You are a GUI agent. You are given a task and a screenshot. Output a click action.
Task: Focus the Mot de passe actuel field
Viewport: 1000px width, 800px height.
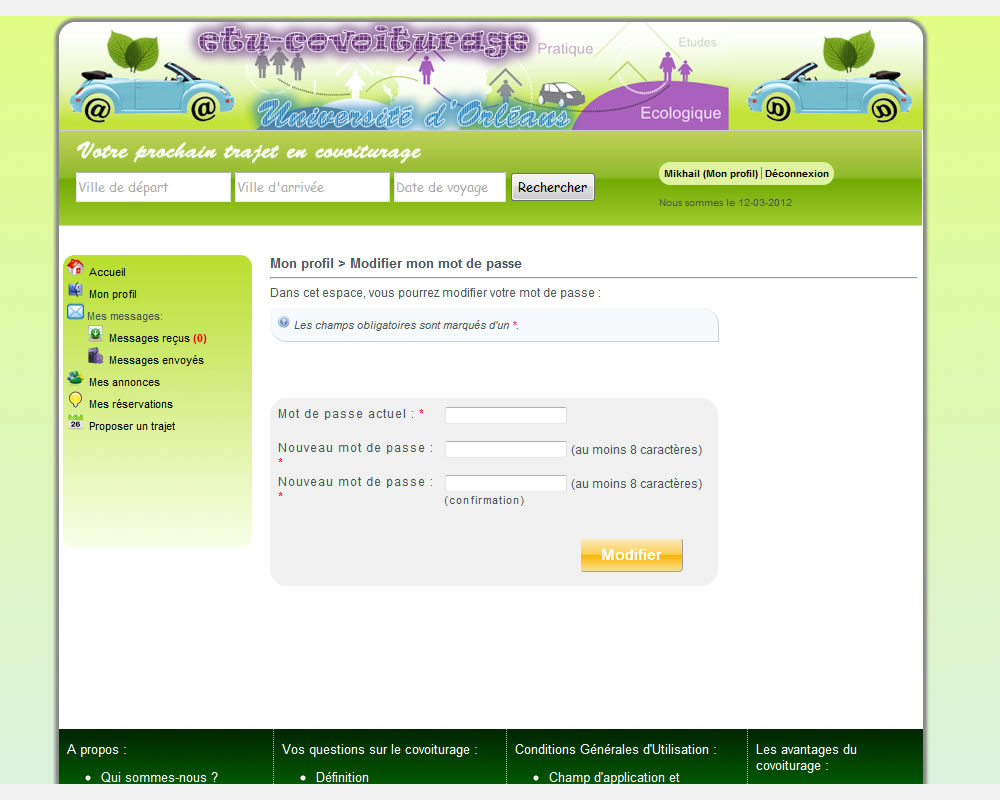tap(505, 415)
